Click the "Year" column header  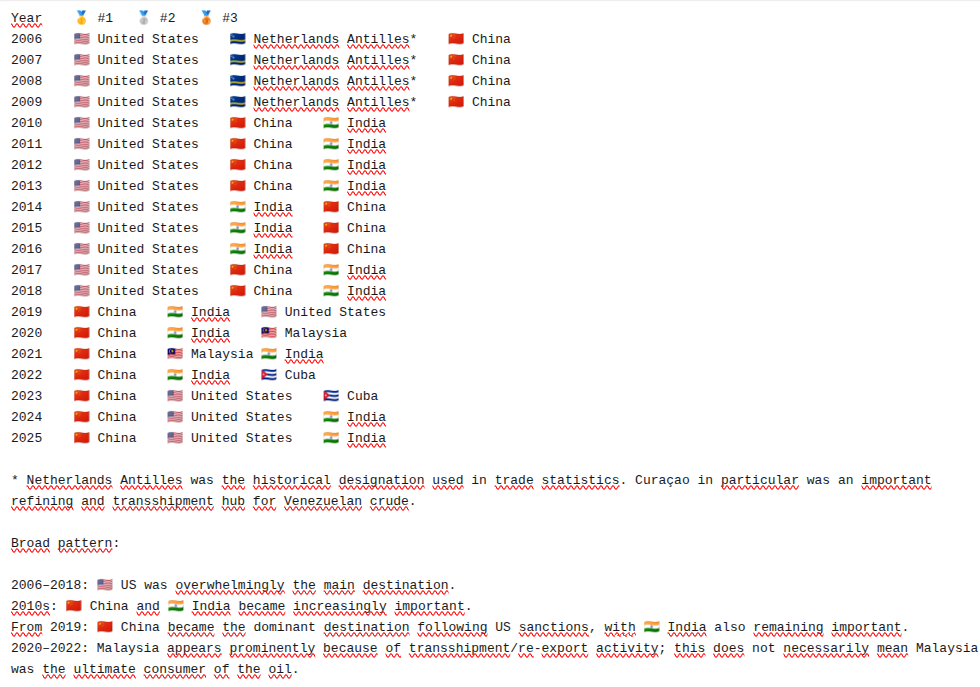(x=26, y=18)
